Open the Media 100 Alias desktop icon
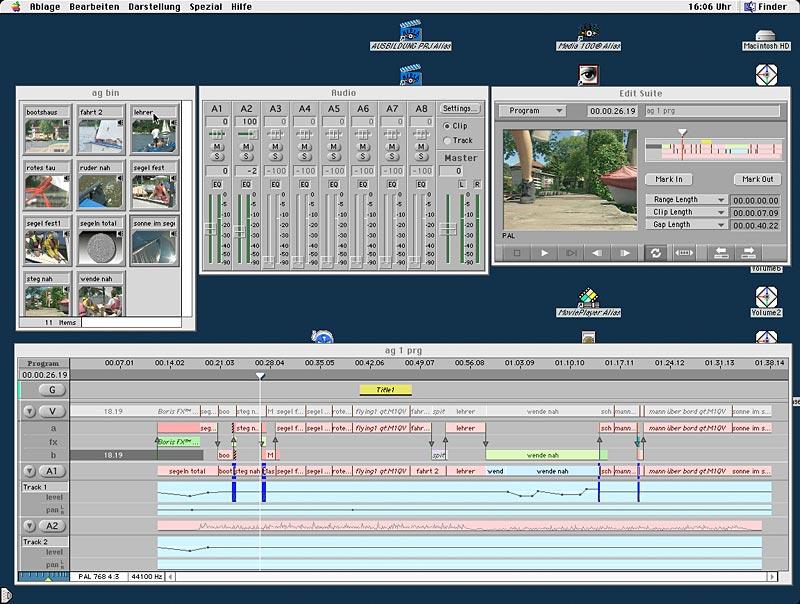The width and height of the screenshot is (800, 604). point(588,33)
